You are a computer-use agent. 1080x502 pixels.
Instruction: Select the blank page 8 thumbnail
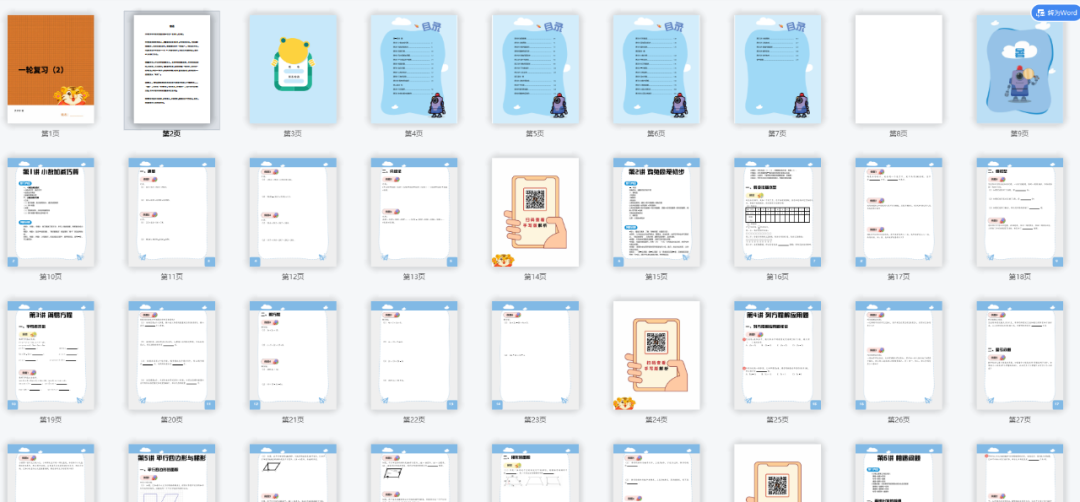tap(899, 70)
